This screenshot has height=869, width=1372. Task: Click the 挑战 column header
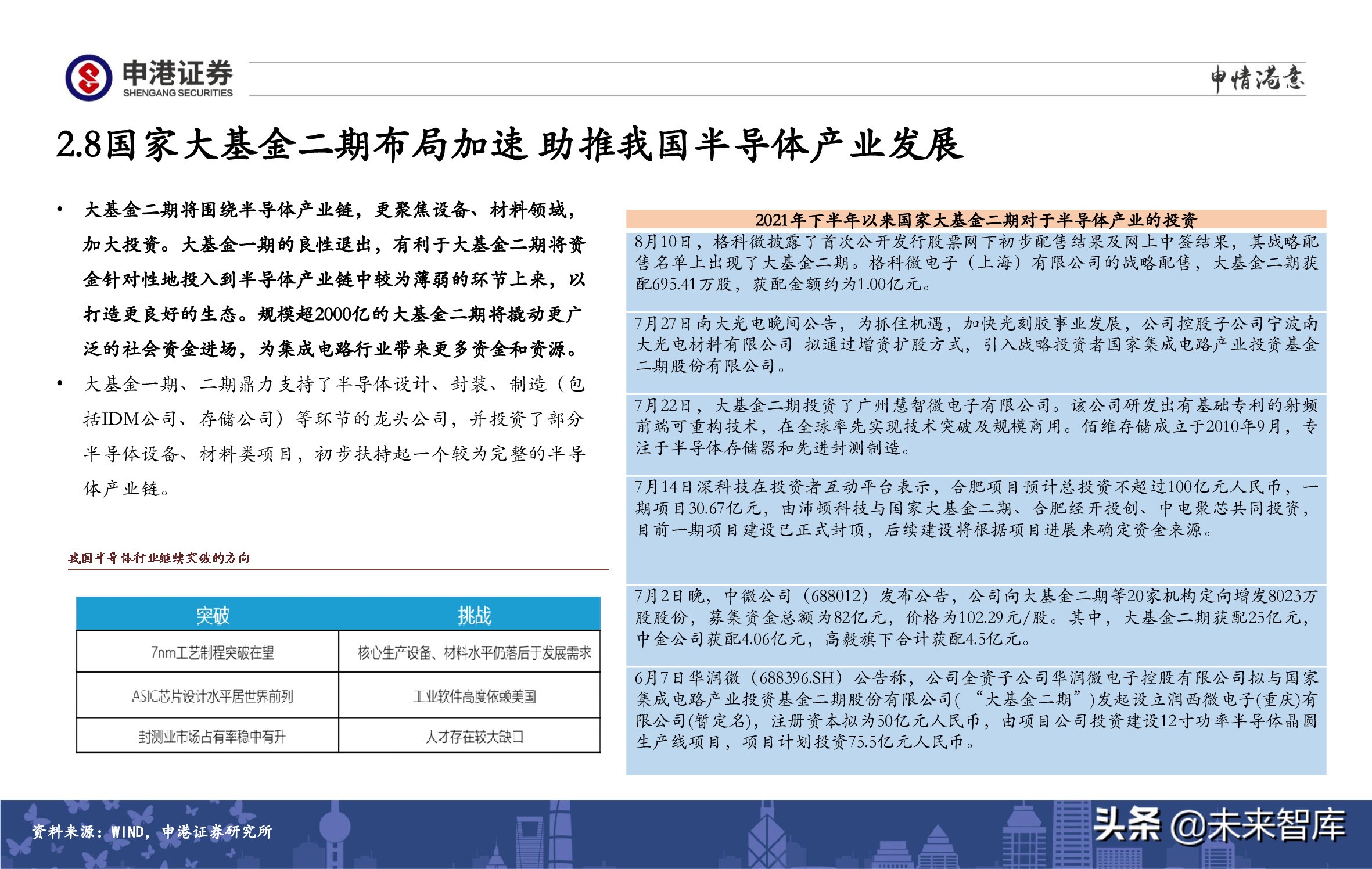pyautogui.click(x=474, y=615)
